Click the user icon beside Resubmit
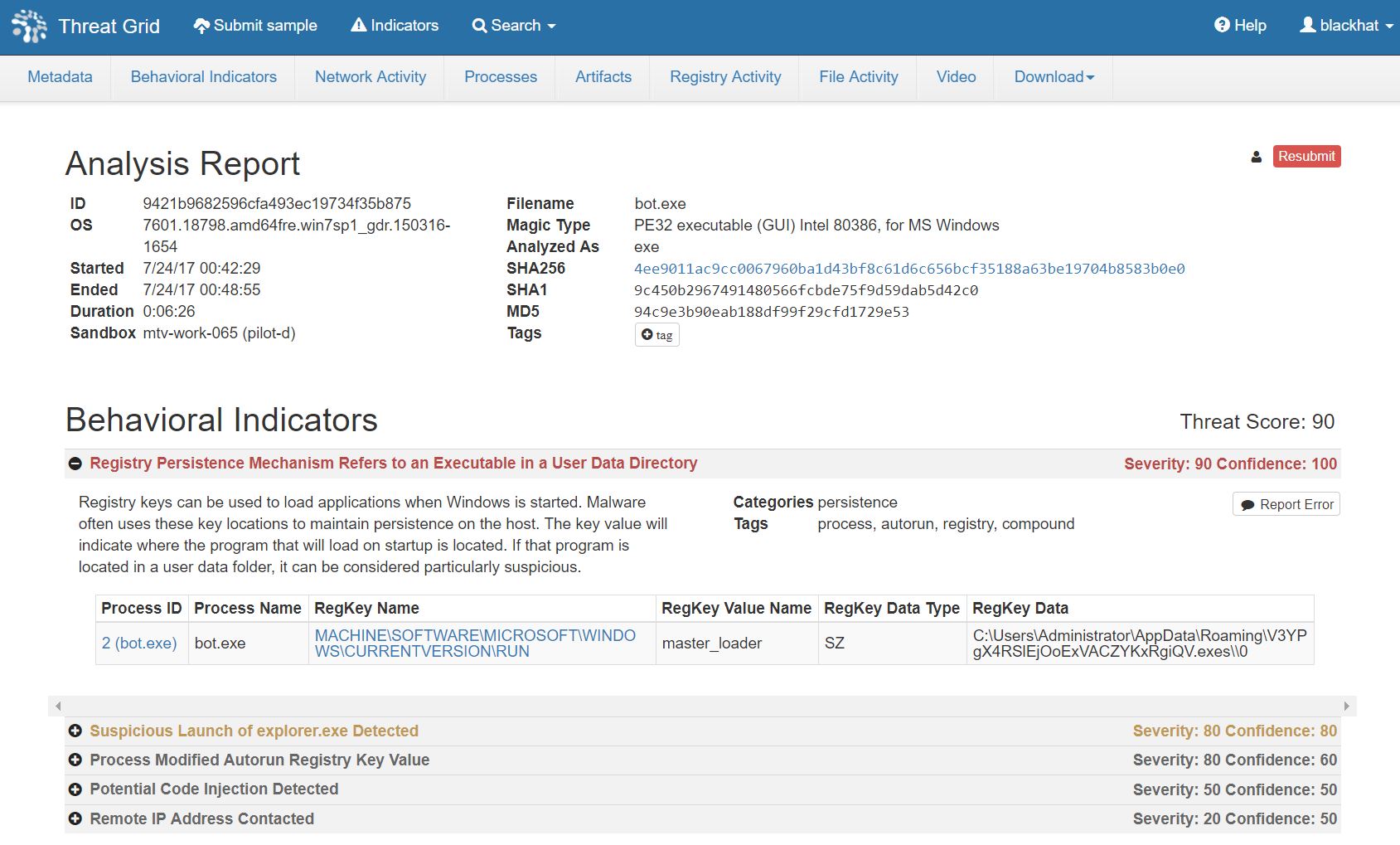1400x845 pixels. (1256, 157)
